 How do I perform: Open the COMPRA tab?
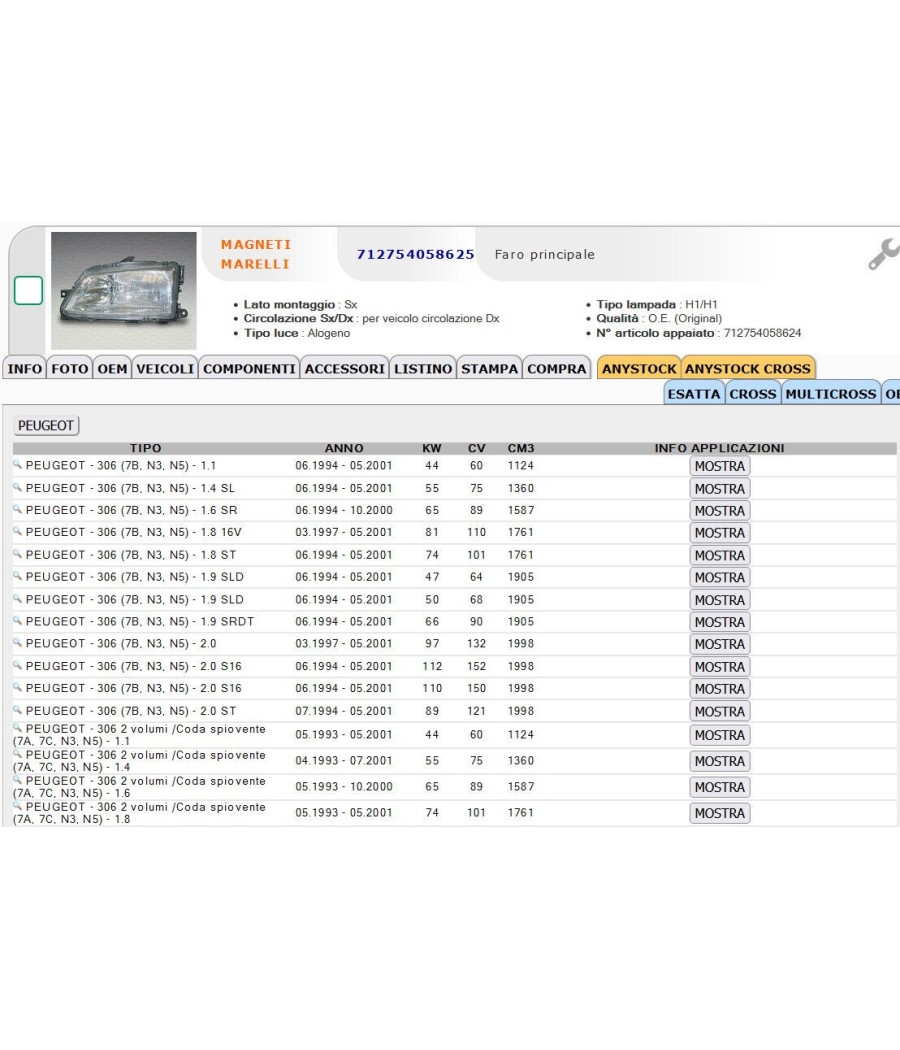(556, 368)
